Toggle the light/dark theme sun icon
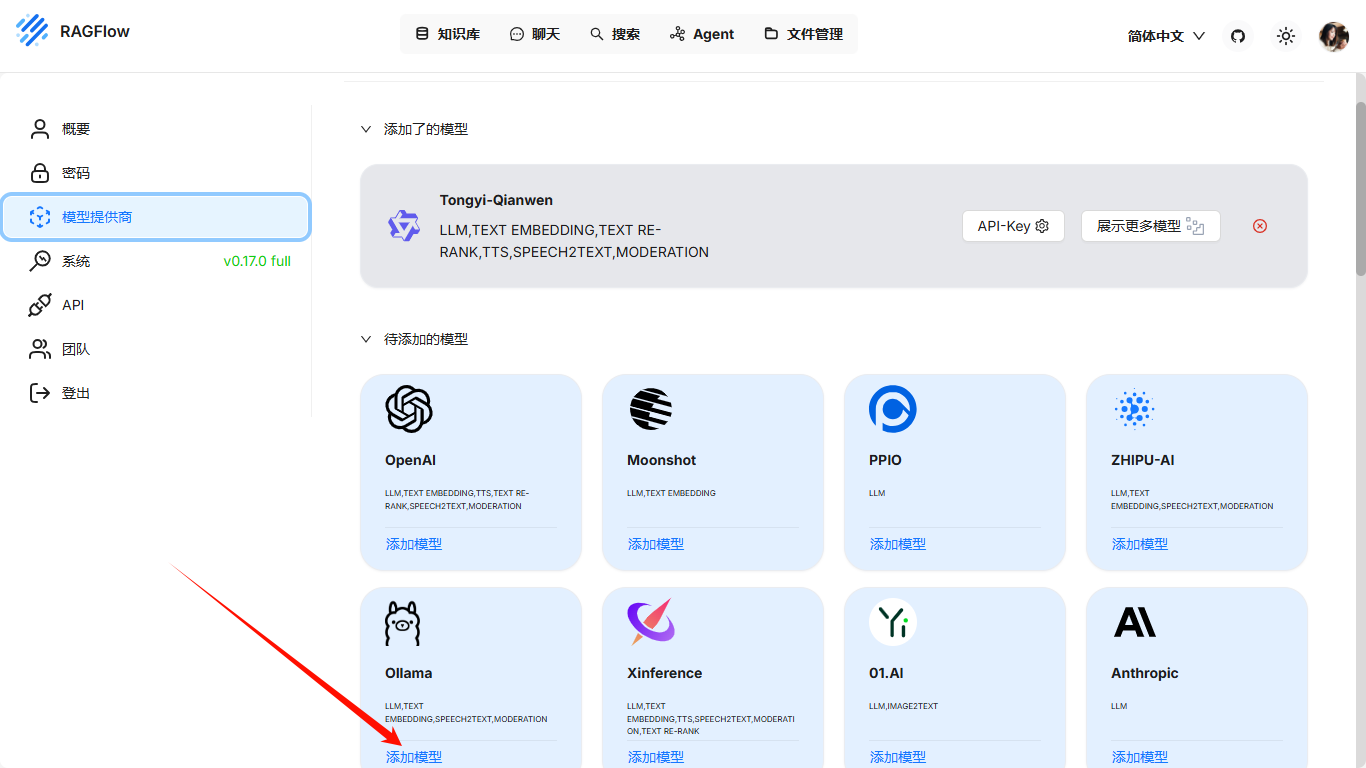The width and height of the screenshot is (1366, 768). [1286, 36]
